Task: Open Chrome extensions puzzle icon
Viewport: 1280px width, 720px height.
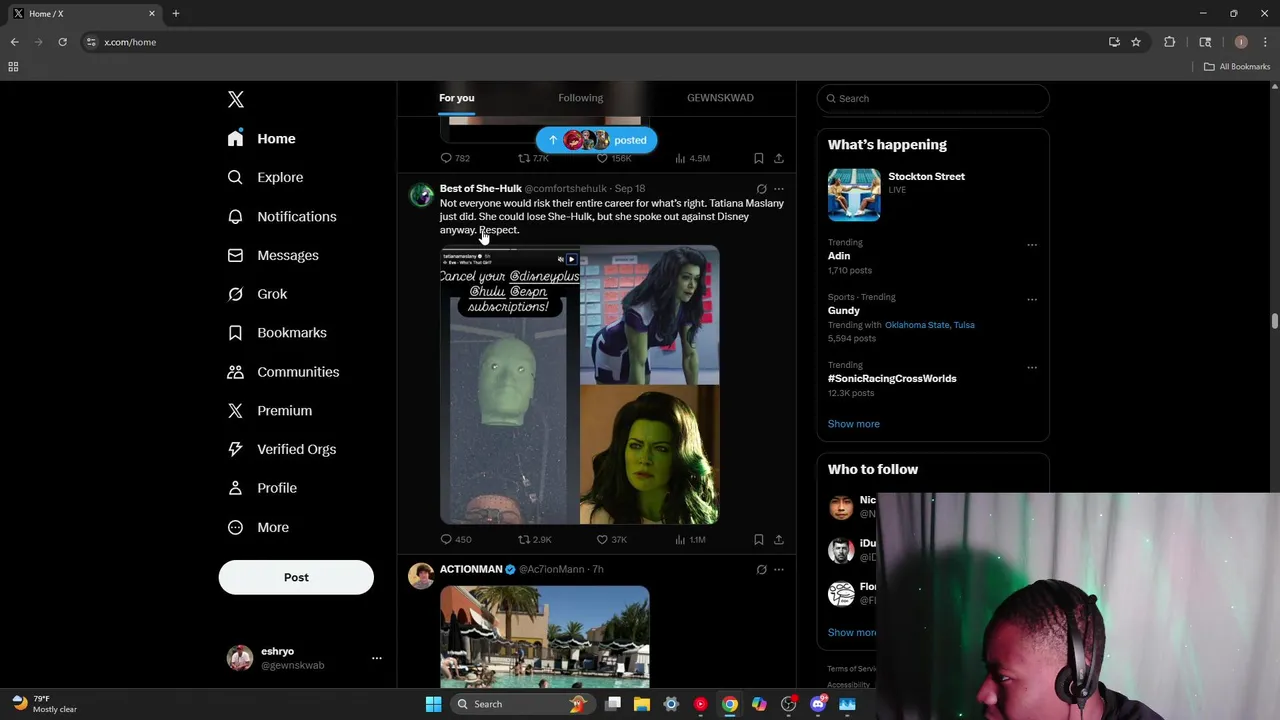Action: [x=1169, y=42]
